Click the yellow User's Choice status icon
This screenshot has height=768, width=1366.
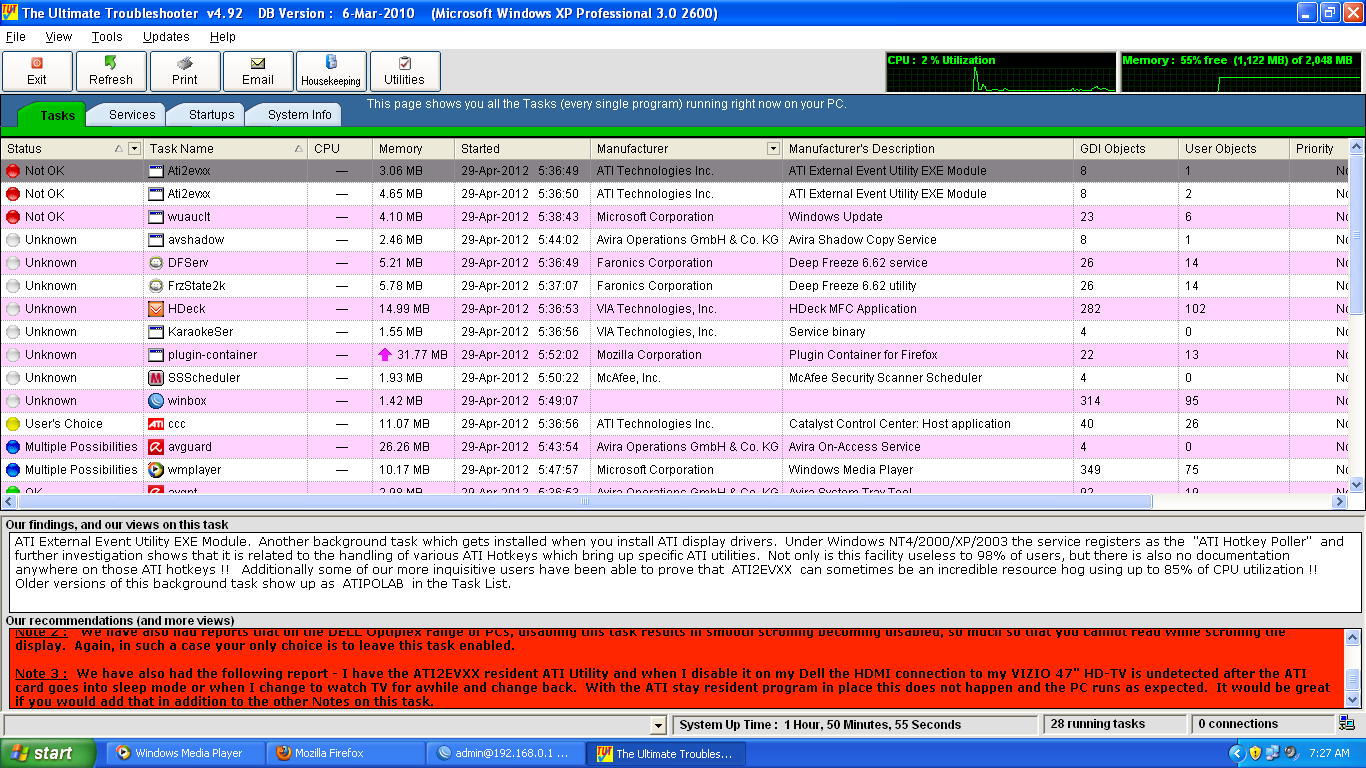13,424
